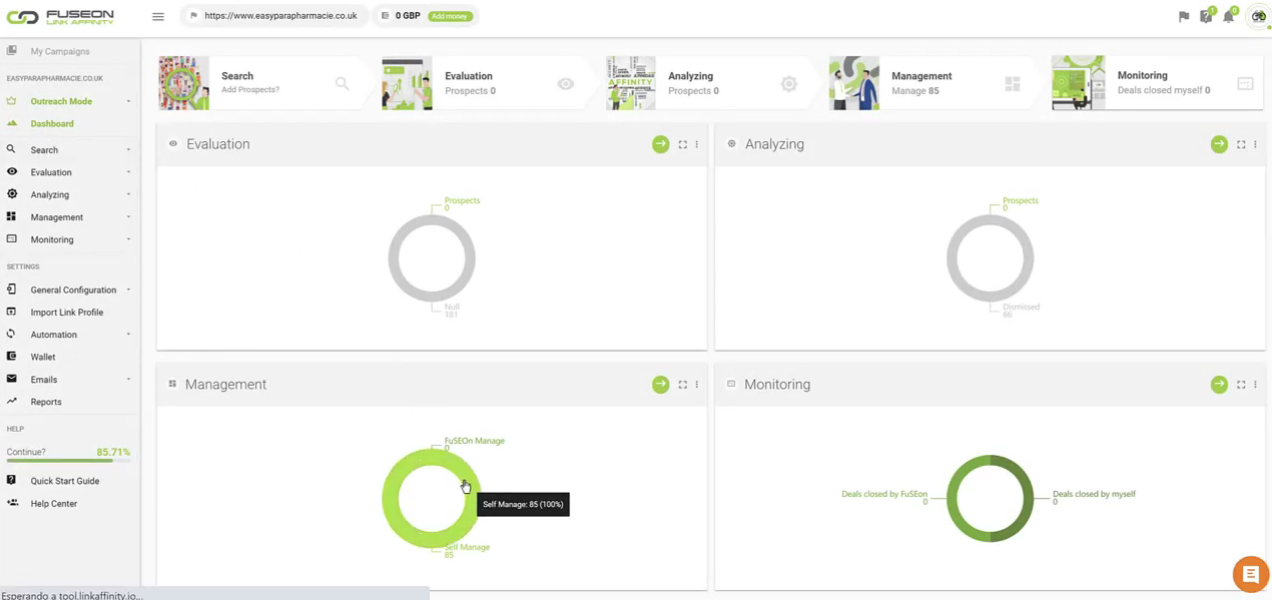Click the Analyzing step gear icon

click(x=789, y=84)
